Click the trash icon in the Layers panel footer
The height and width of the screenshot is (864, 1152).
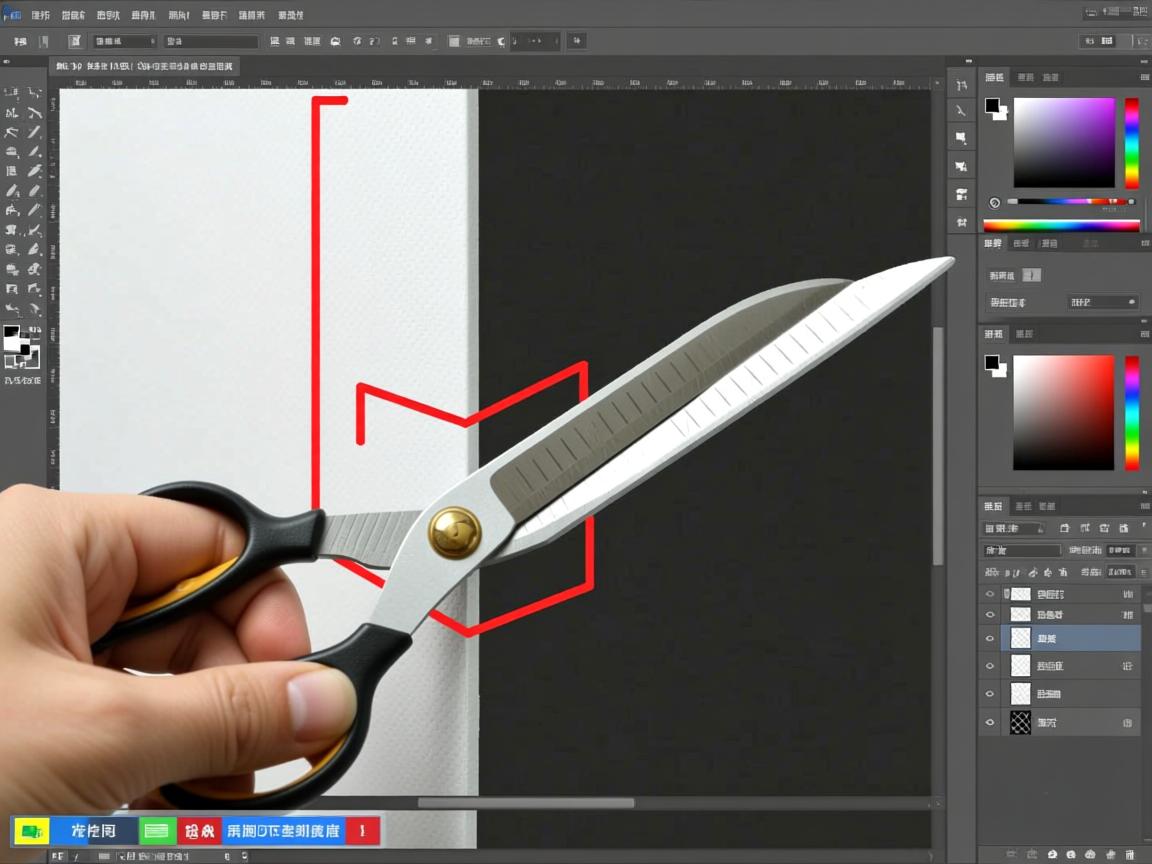click(x=1130, y=854)
